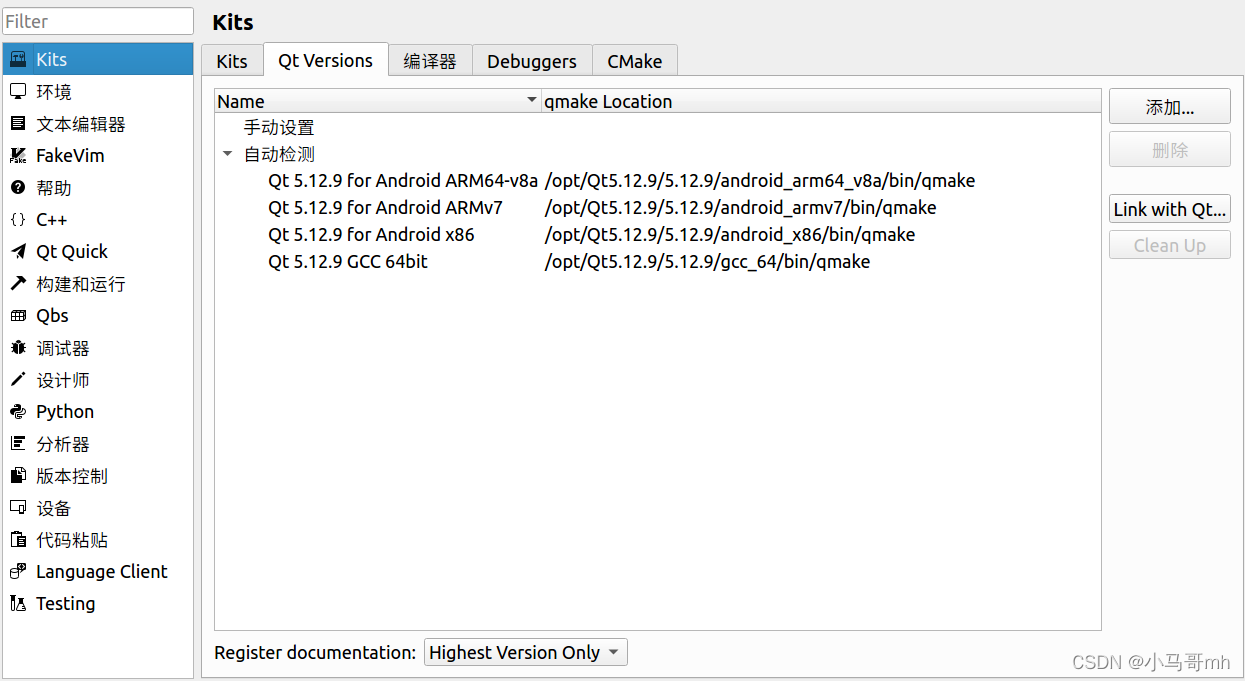Focus the Filter input field
The image size is (1245, 681).
(x=98, y=21)
